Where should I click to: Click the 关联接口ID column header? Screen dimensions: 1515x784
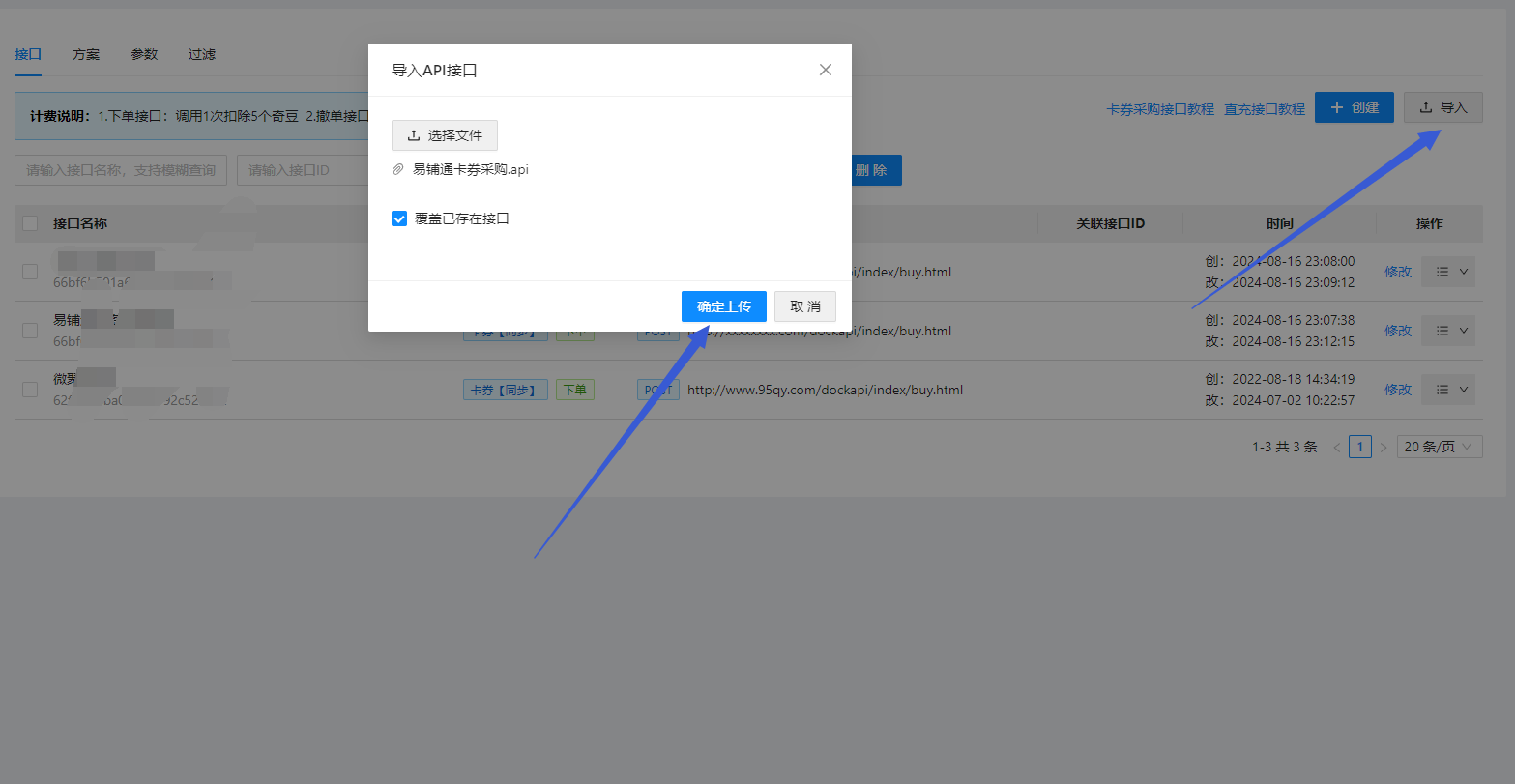coord(1111,223)
